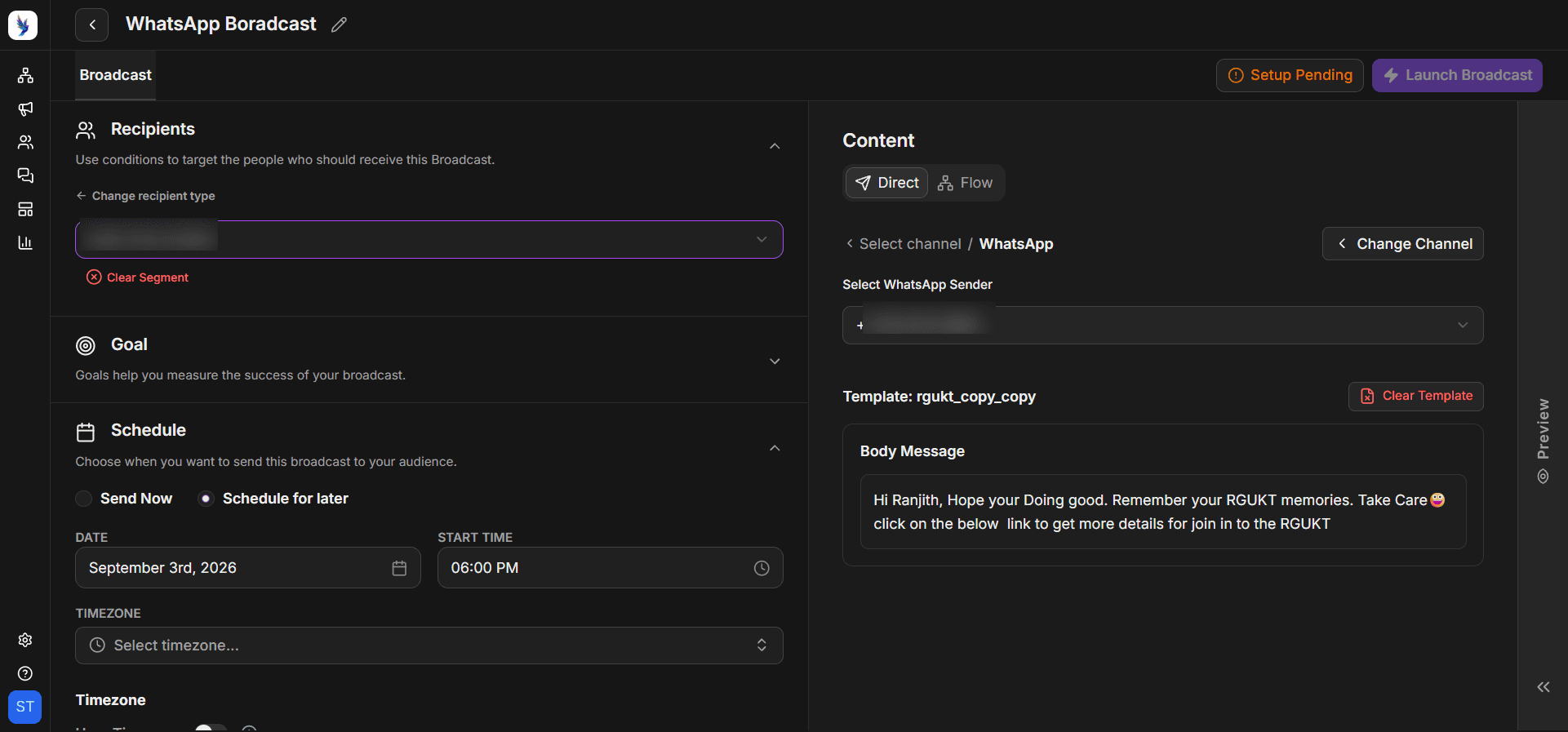Click the start time field 06:00 PM
Viewport: 1568px width, 732px height.
(x=611, y=568)
